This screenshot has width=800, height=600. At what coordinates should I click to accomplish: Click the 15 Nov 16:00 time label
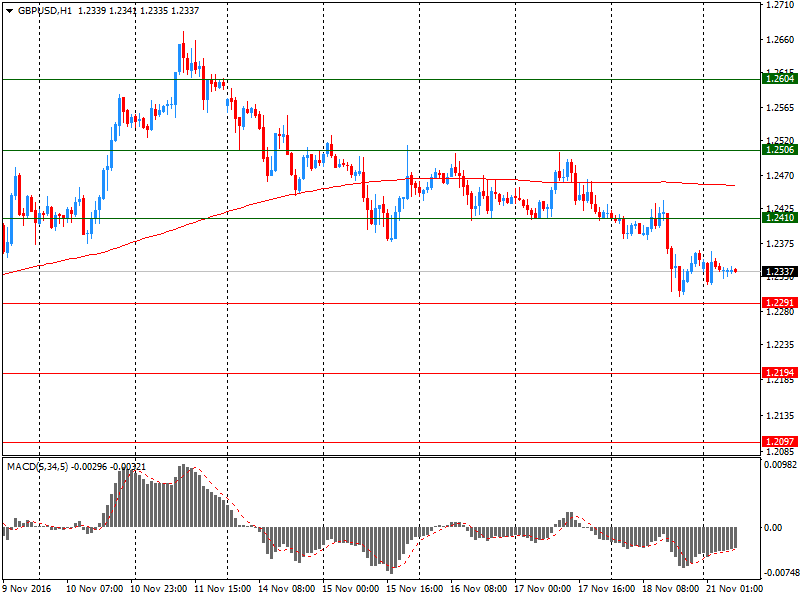coord(414,589)
